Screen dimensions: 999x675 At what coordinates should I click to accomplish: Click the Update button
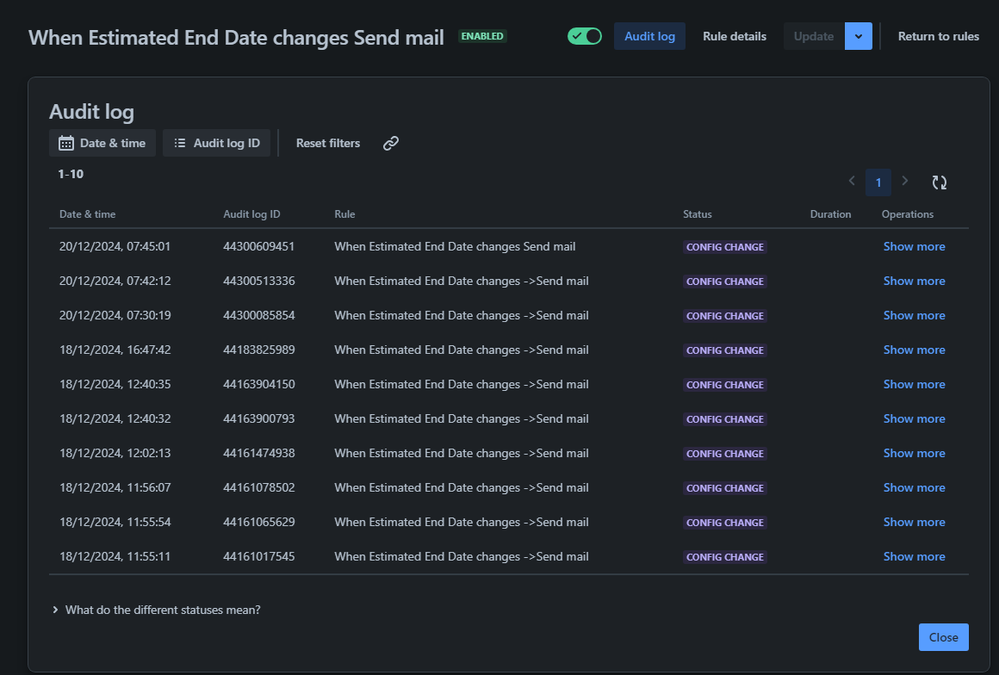pos(814,36)
